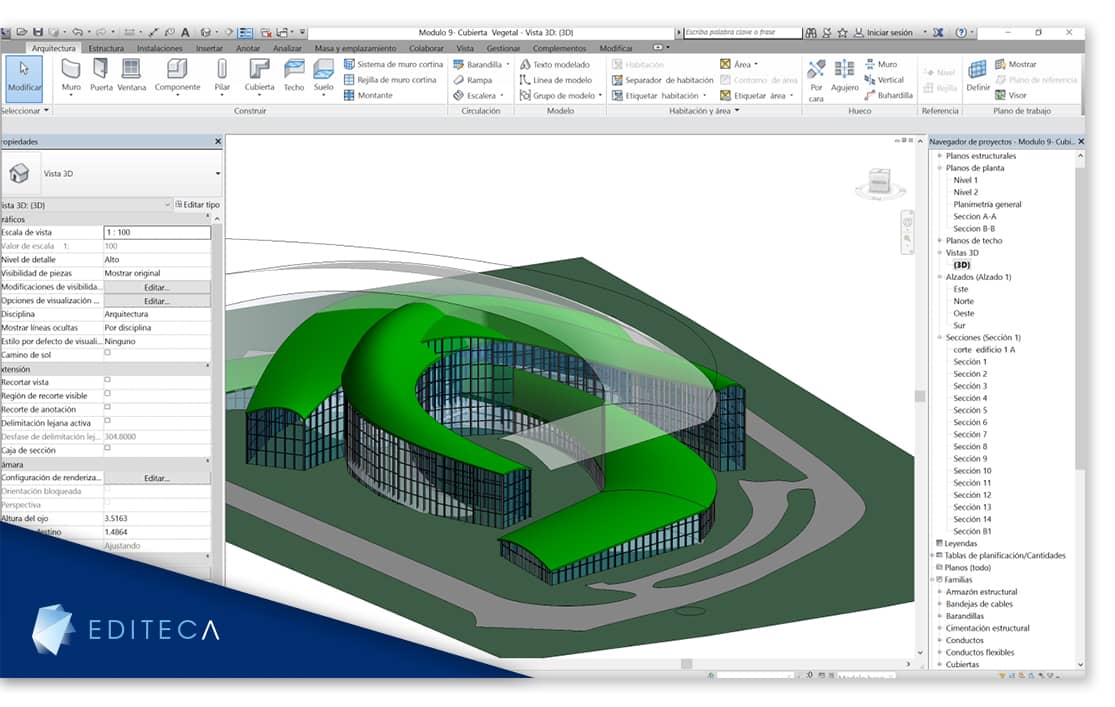Select the Escalera stair tool

479,95
